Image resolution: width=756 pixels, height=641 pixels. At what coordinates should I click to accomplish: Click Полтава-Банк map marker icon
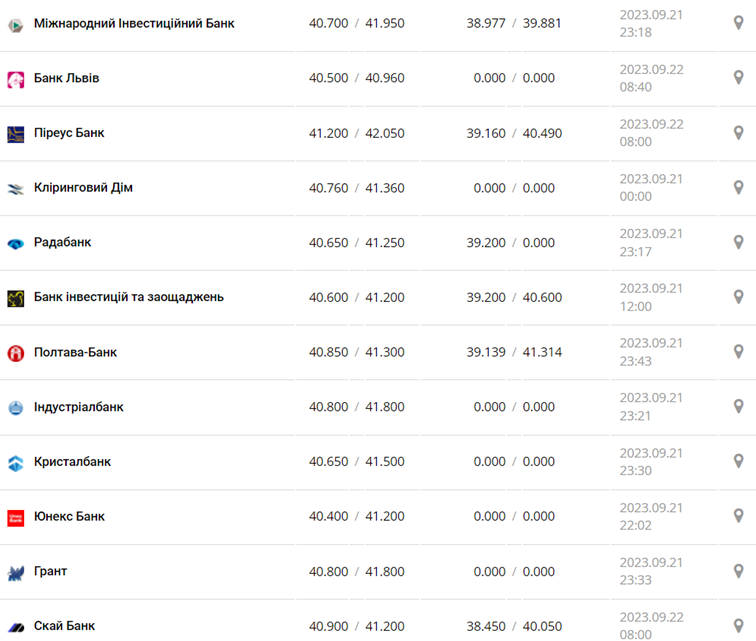pos(739,352)
